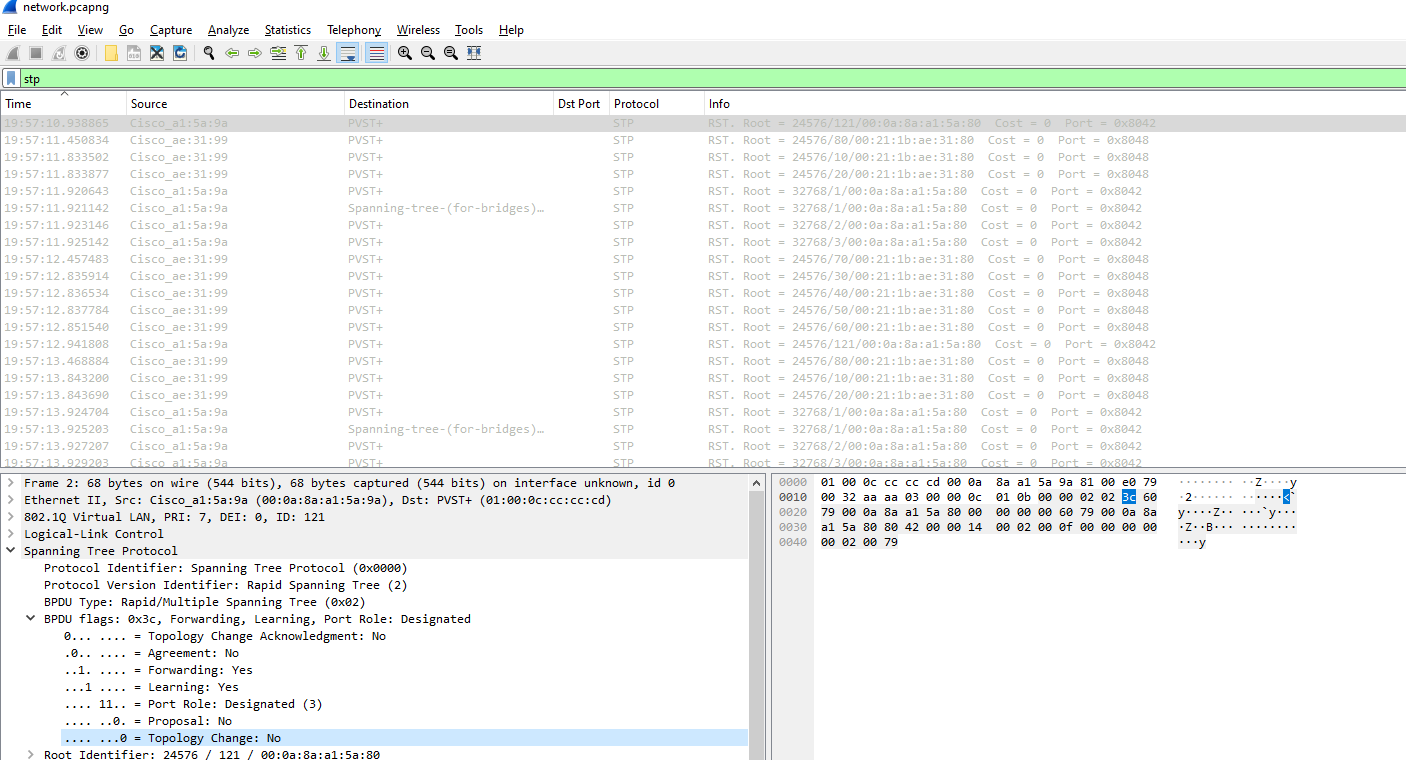Click the find packet magnifier icon
This screenshot has height=760, width=1406.
[x=209, y=53]
